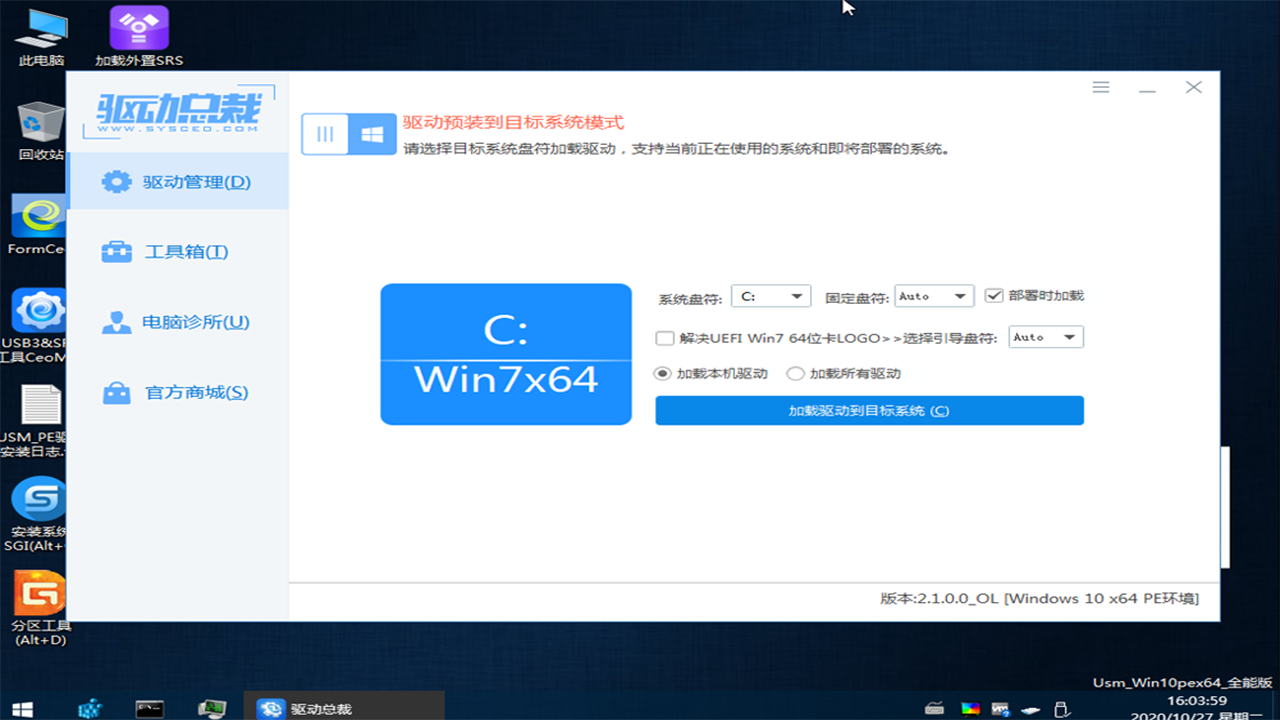The height and width of the screenshot is (720, 1280).
Task: Uncheck 部署时加载 checkbox
Action: coord(994,295)
